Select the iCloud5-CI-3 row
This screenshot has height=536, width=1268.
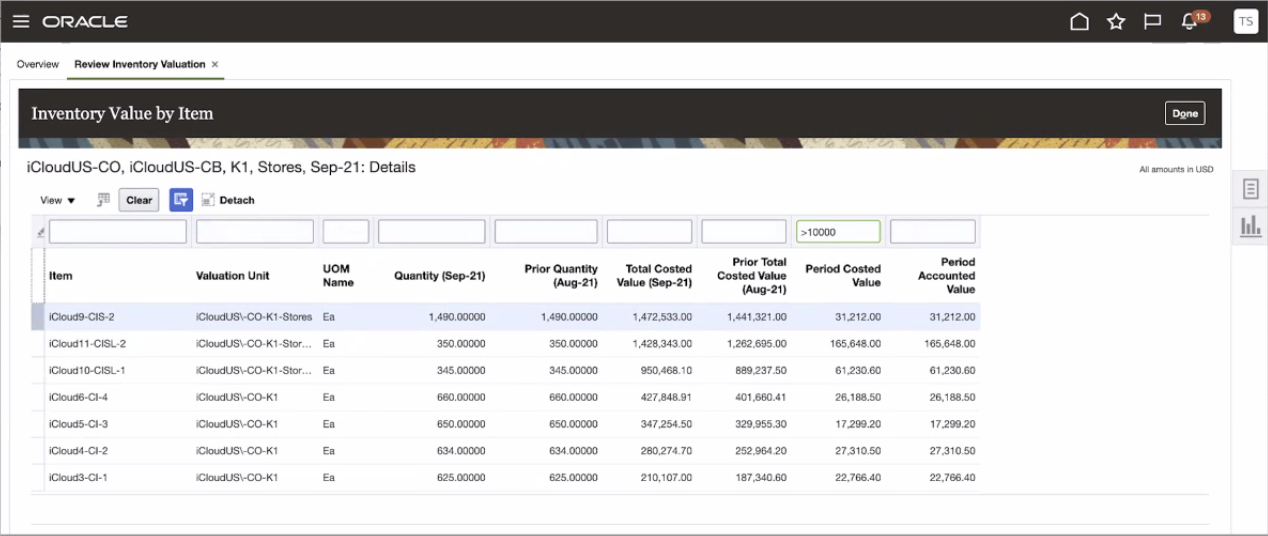[505, 424]
